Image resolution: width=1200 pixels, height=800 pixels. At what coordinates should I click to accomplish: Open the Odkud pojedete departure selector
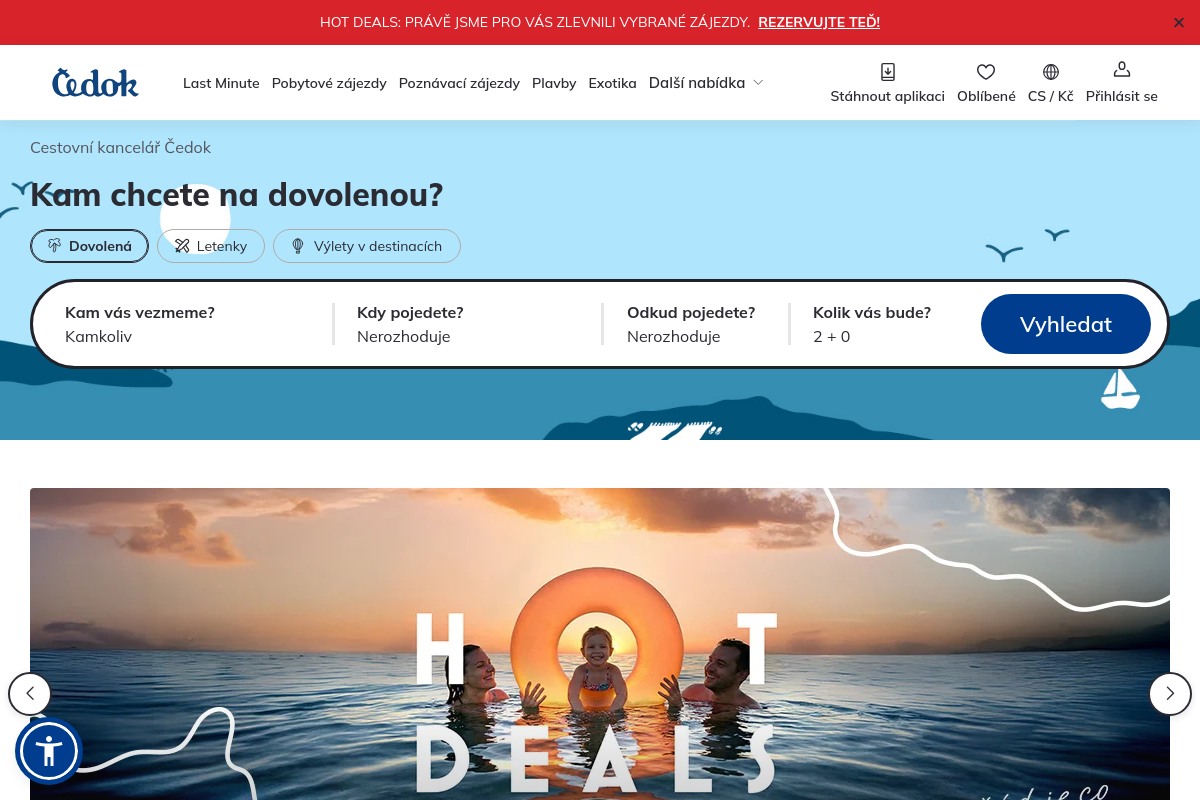click(692, 324)
